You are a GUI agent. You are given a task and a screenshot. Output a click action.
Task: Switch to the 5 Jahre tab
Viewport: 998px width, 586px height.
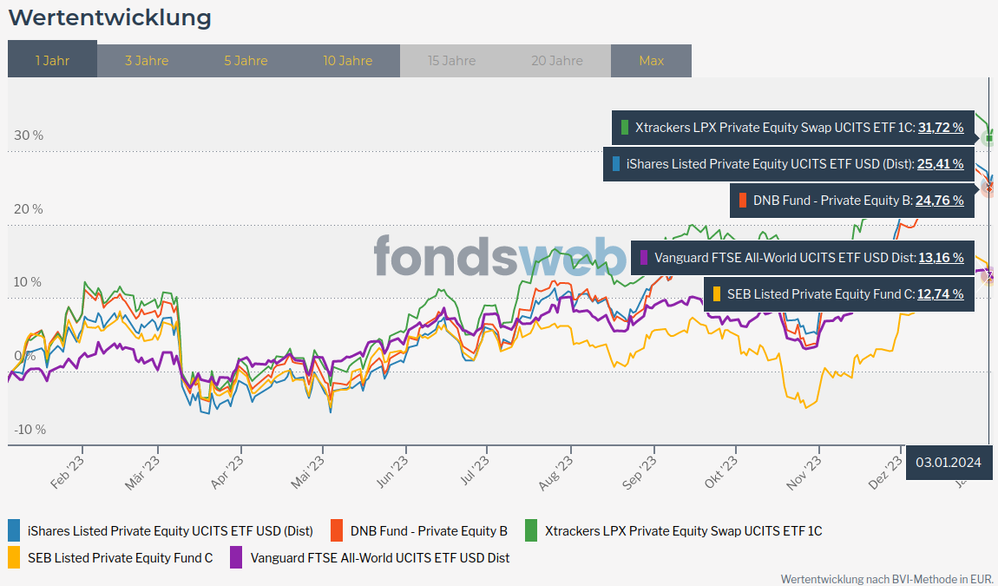[x=245, y=60]
